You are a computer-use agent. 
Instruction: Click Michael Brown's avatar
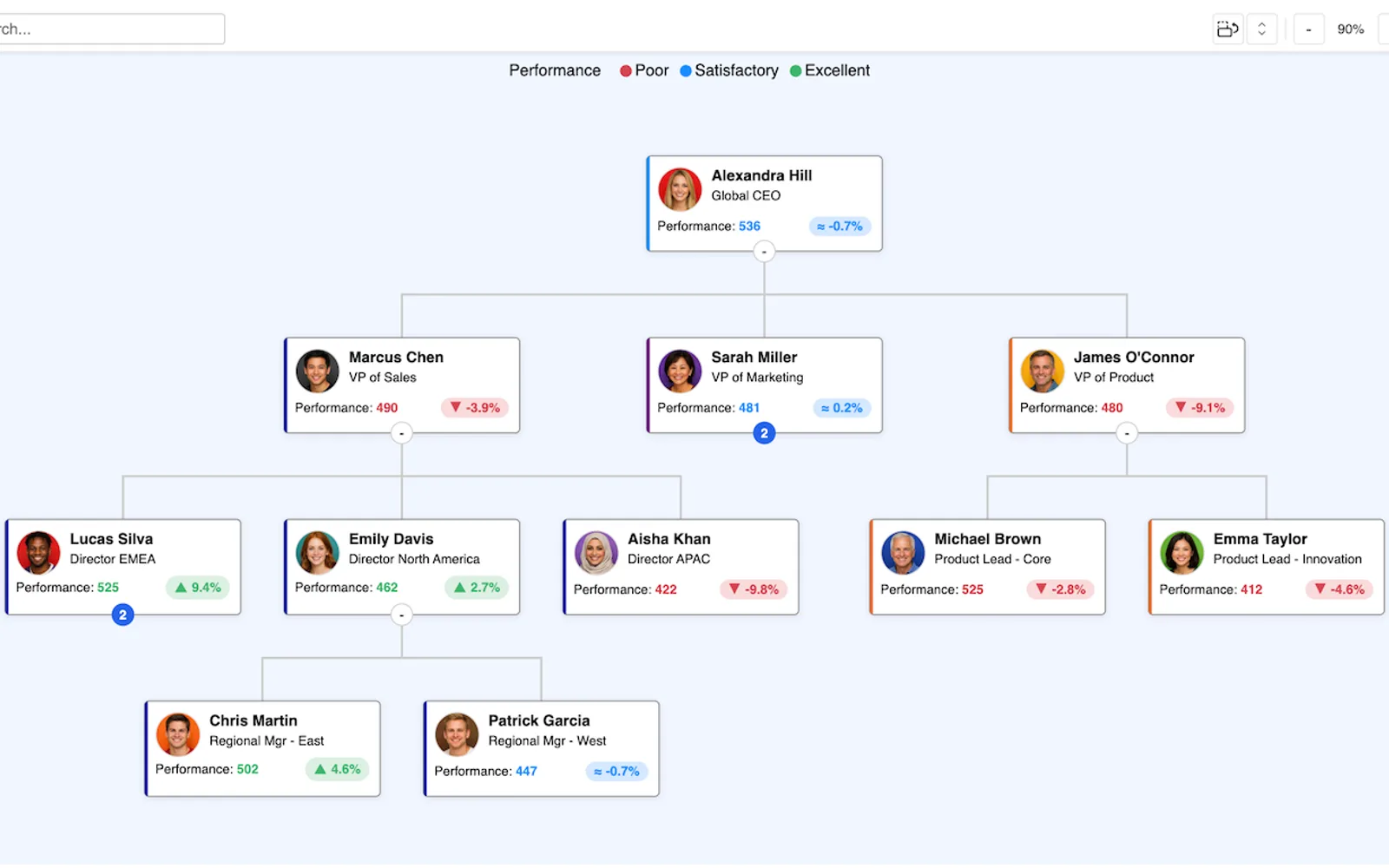click(903, 552)
